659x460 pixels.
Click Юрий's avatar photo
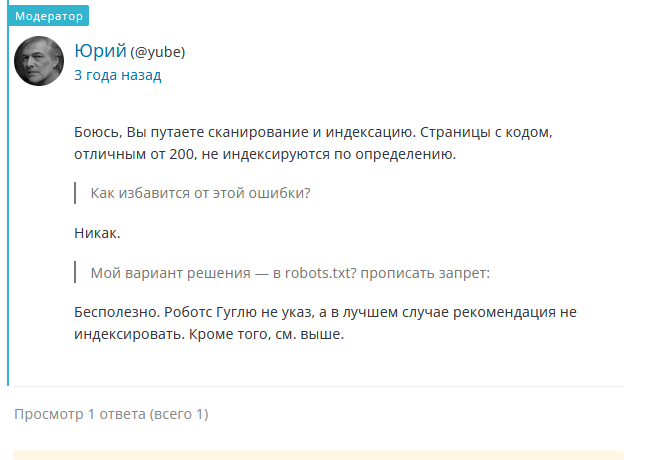click(x=39, y=61)
